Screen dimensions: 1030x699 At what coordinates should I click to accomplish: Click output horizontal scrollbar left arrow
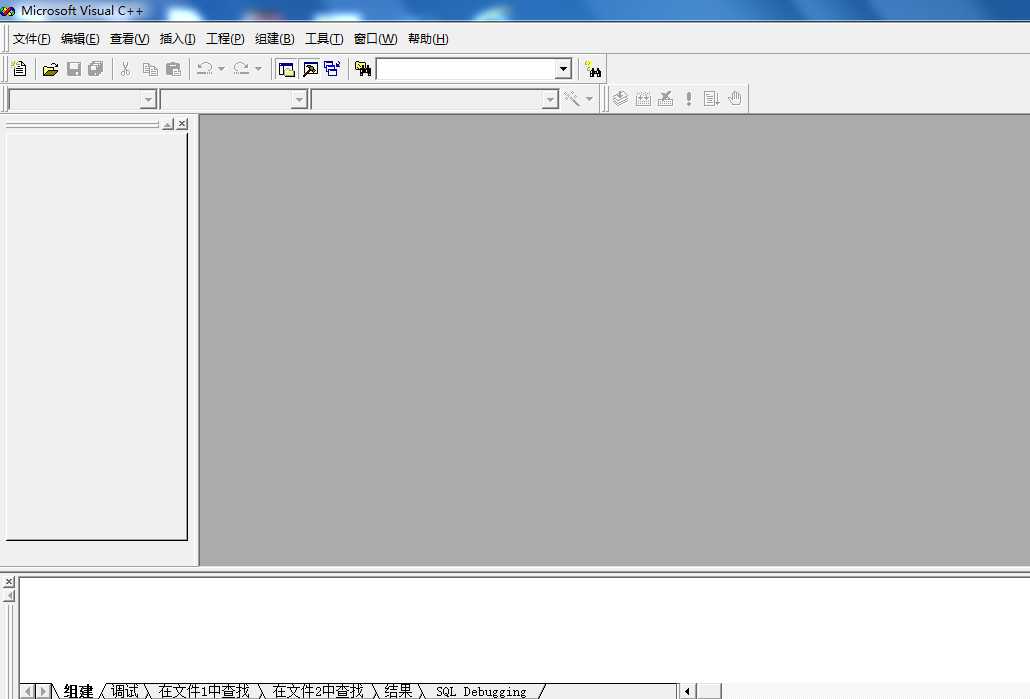pyautogui.click(x=687, y=691)
